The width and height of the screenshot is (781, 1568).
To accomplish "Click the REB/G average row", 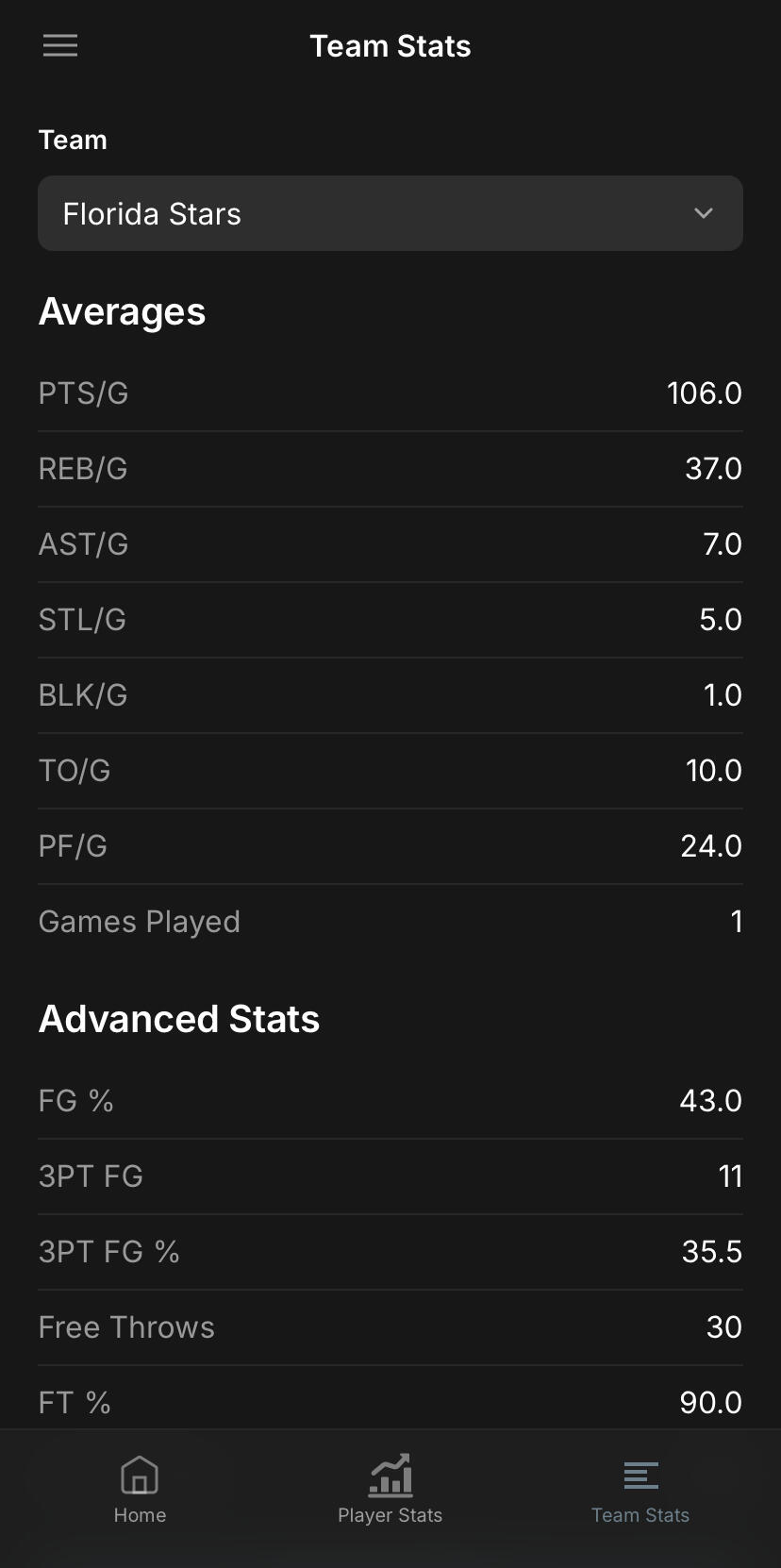I will point(390,469).
